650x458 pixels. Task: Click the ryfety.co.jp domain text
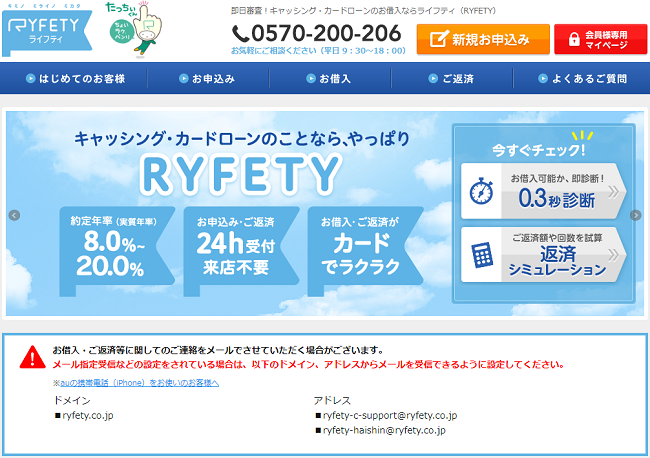[88, 415]
